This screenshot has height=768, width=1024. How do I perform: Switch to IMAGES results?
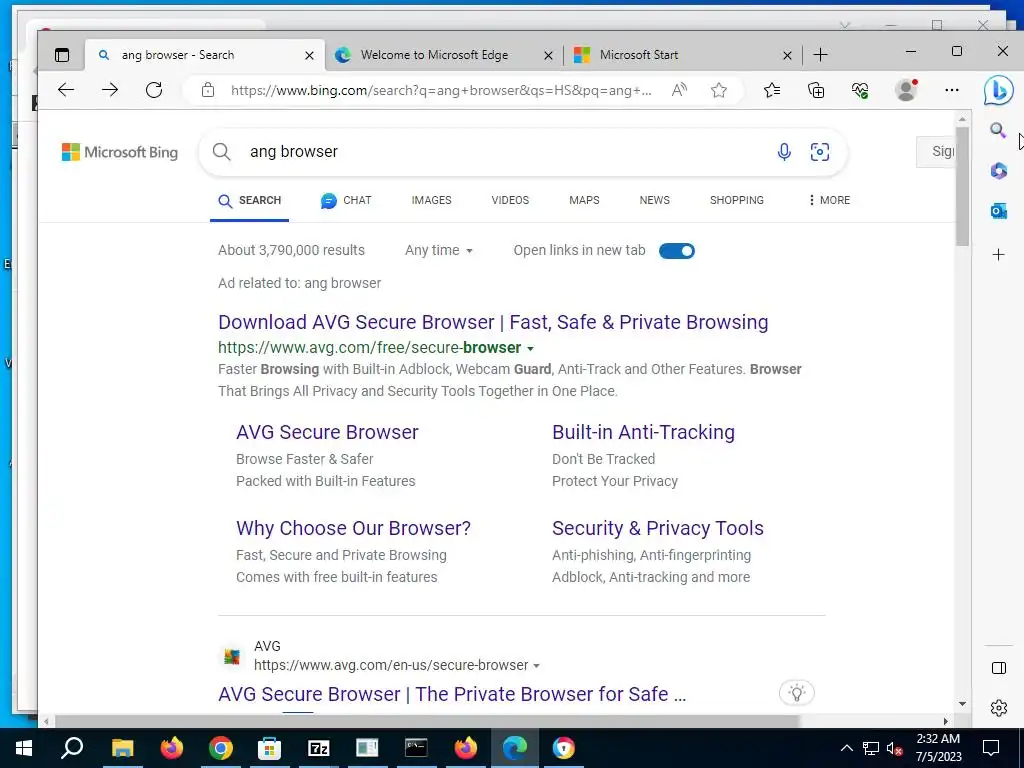coord(431,200)
